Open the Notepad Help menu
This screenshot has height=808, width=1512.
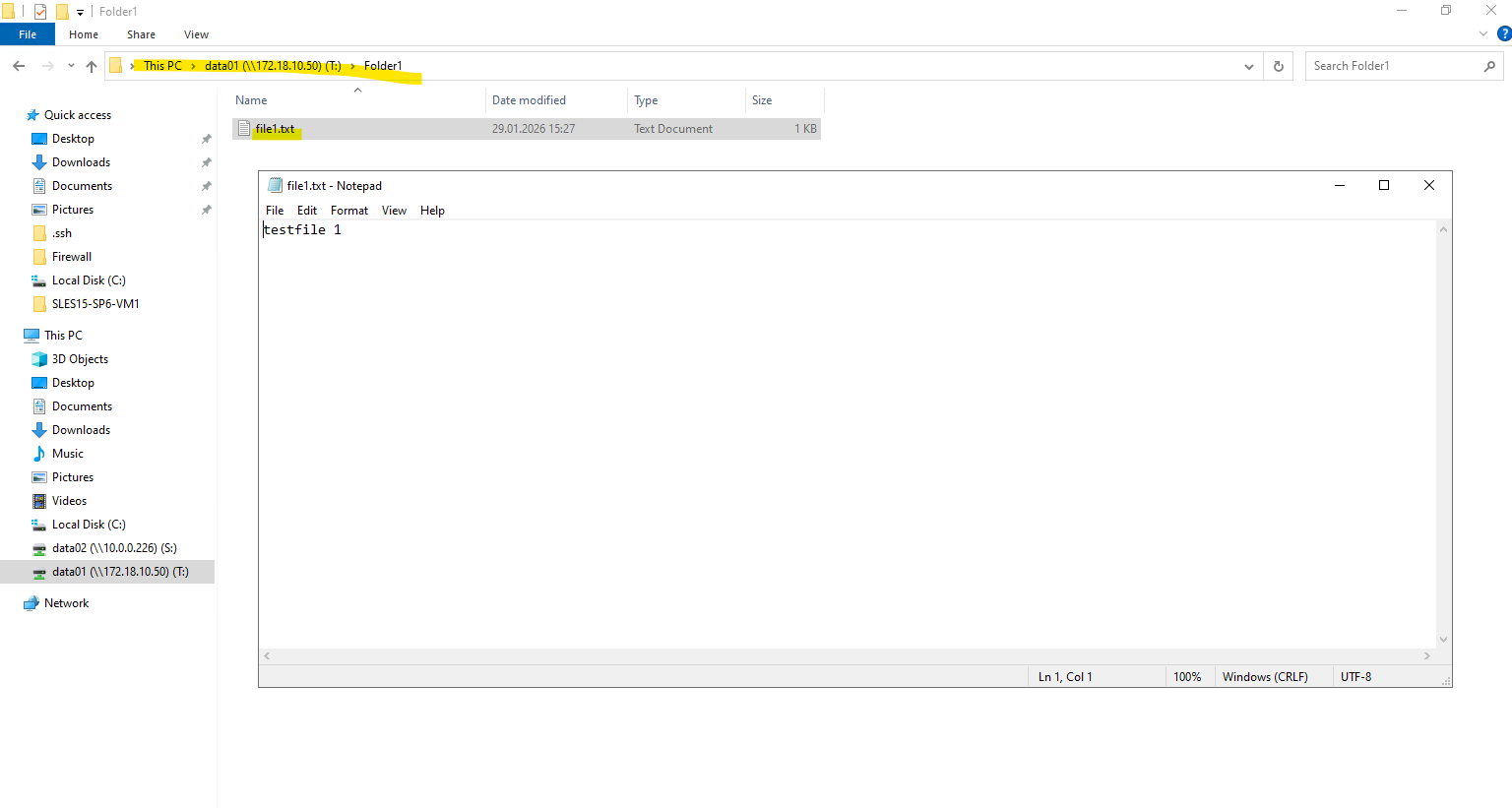tap(432, 211)
